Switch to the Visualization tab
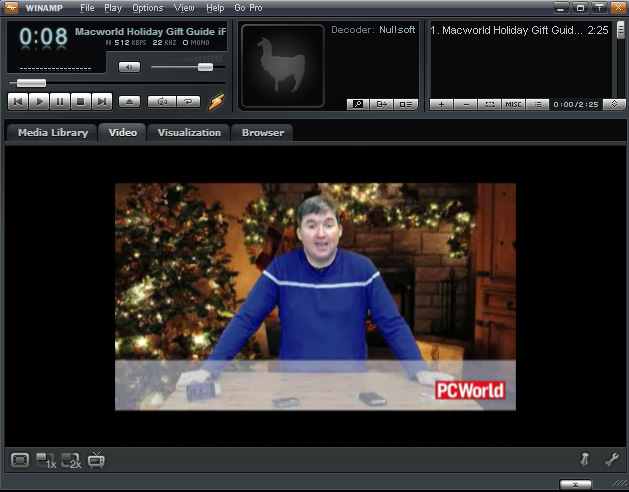Screen dimensions: 629x492 coord(189,132)
